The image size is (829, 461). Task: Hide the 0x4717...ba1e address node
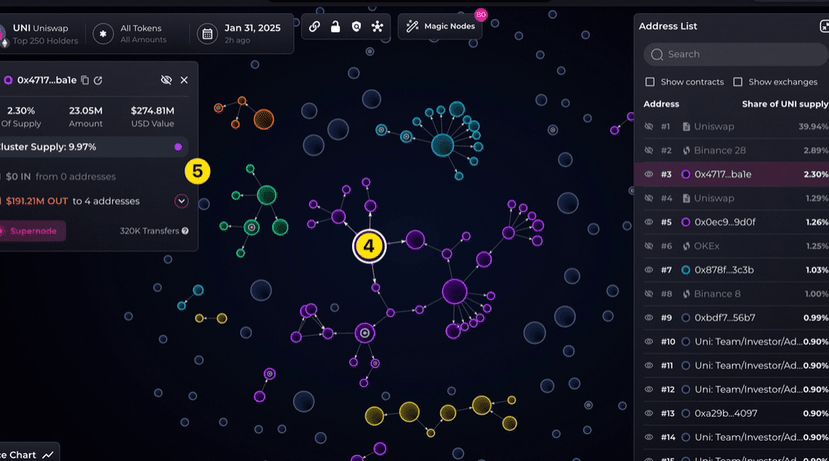pyautogui.click(x=166, y=80)
